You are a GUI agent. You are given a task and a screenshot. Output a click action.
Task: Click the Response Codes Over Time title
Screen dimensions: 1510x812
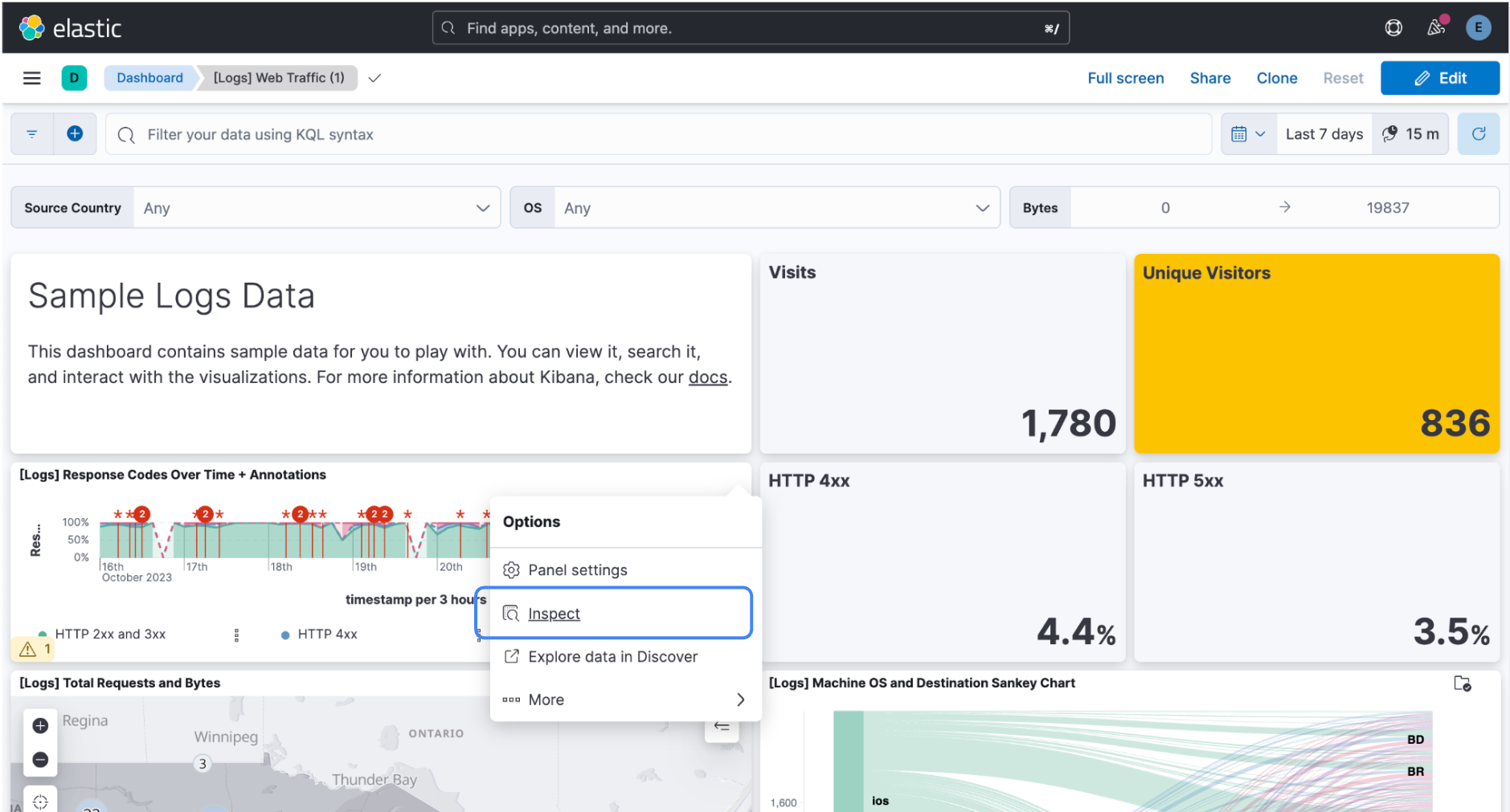tap(173, 475)
